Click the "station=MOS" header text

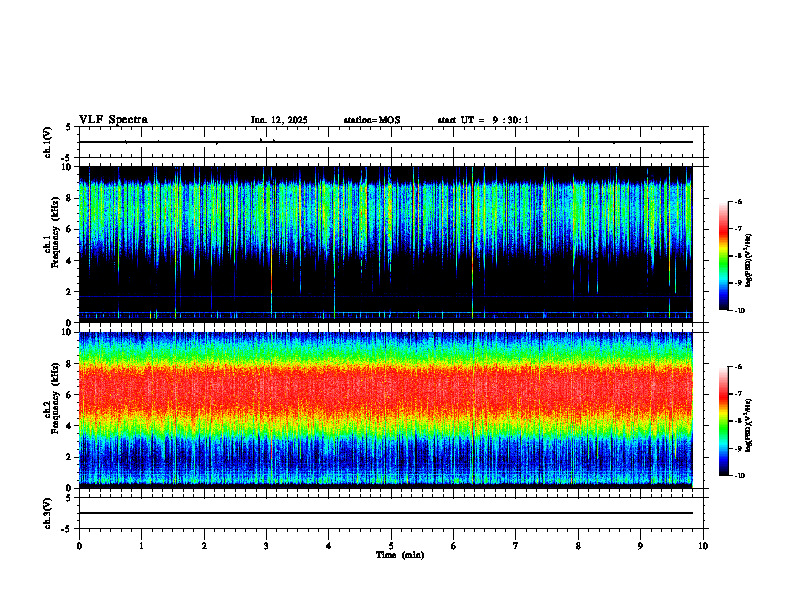pyautogui.click(x=372, y=120)
